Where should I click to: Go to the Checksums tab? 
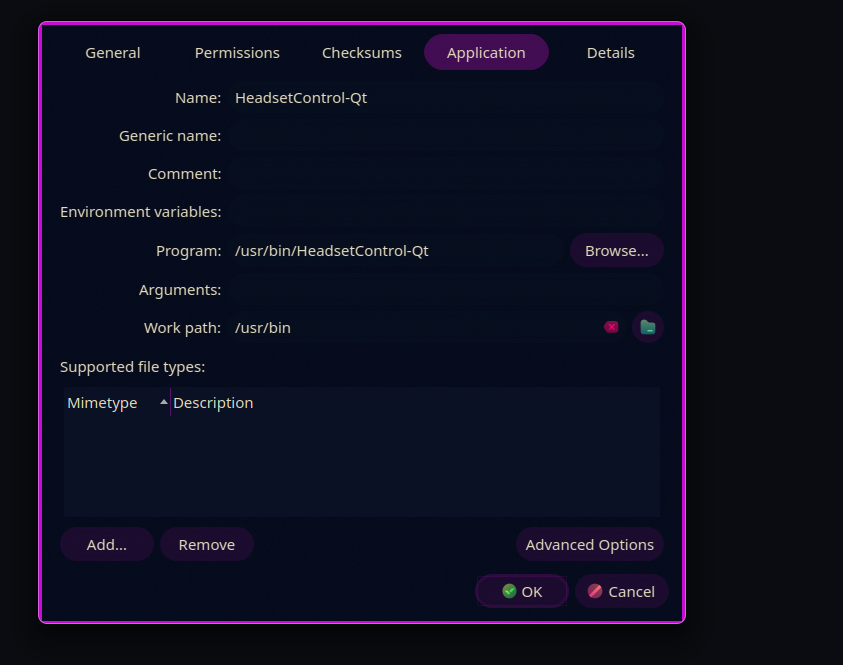coord(362,53)
